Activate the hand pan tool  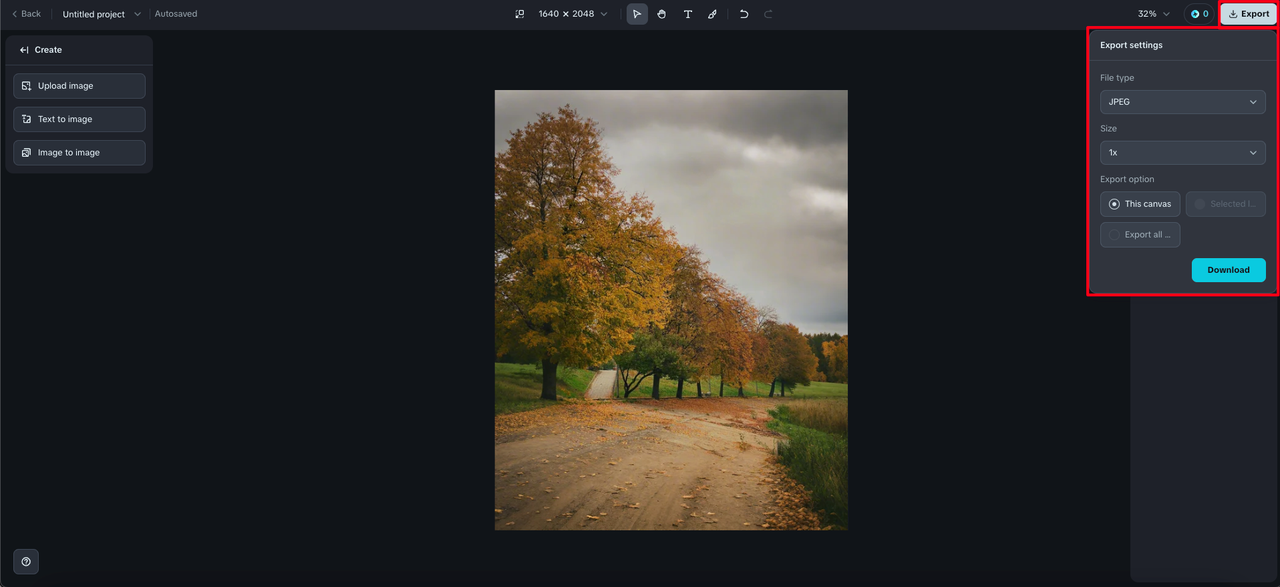(x=662, y=14)
